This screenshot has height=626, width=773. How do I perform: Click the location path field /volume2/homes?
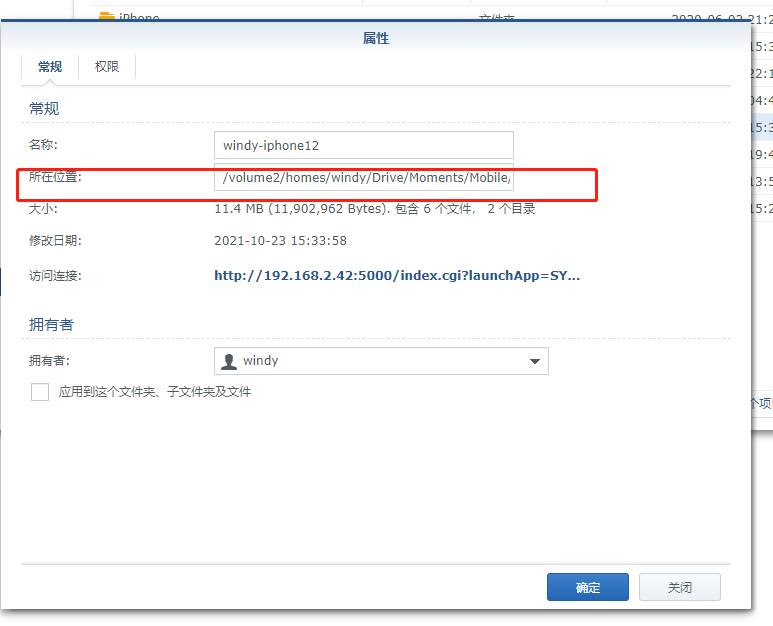tap(363, 178)
